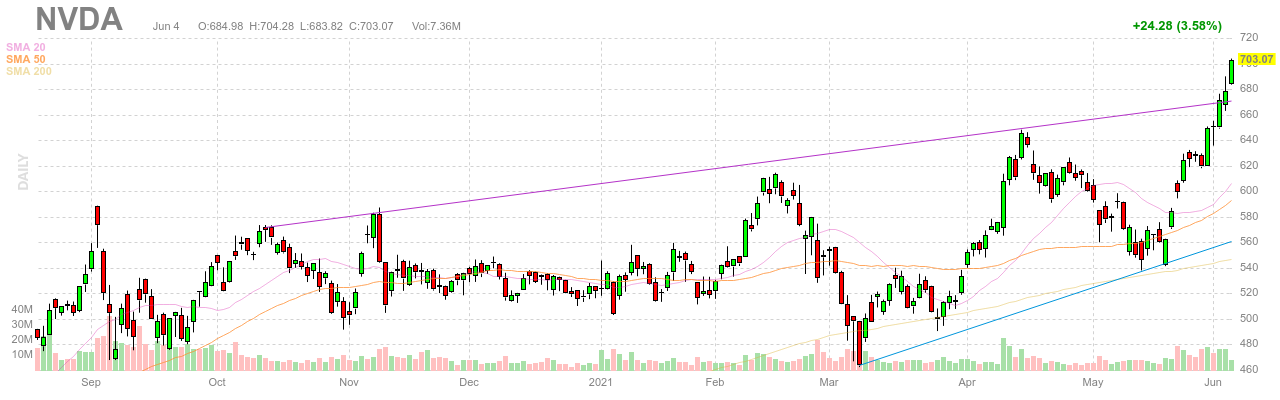Click the 30M volume axis label
1280x400 pixels.
(22, 324)
